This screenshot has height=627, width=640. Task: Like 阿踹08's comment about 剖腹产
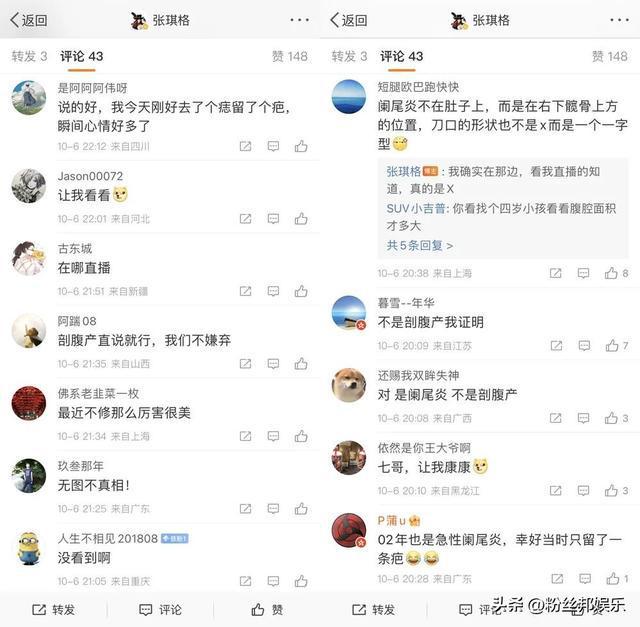(x=301, y=363)
